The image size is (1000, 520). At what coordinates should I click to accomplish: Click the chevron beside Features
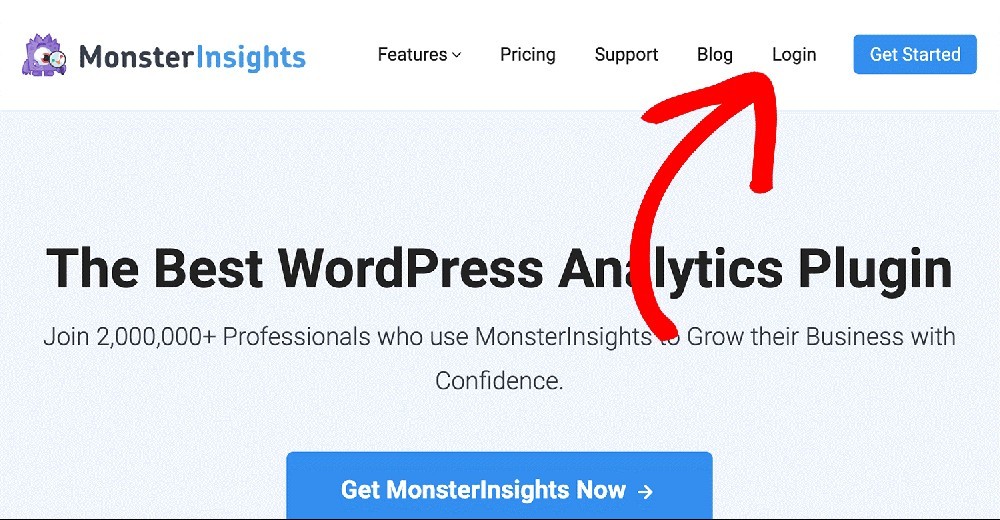(x=457, y=56)
